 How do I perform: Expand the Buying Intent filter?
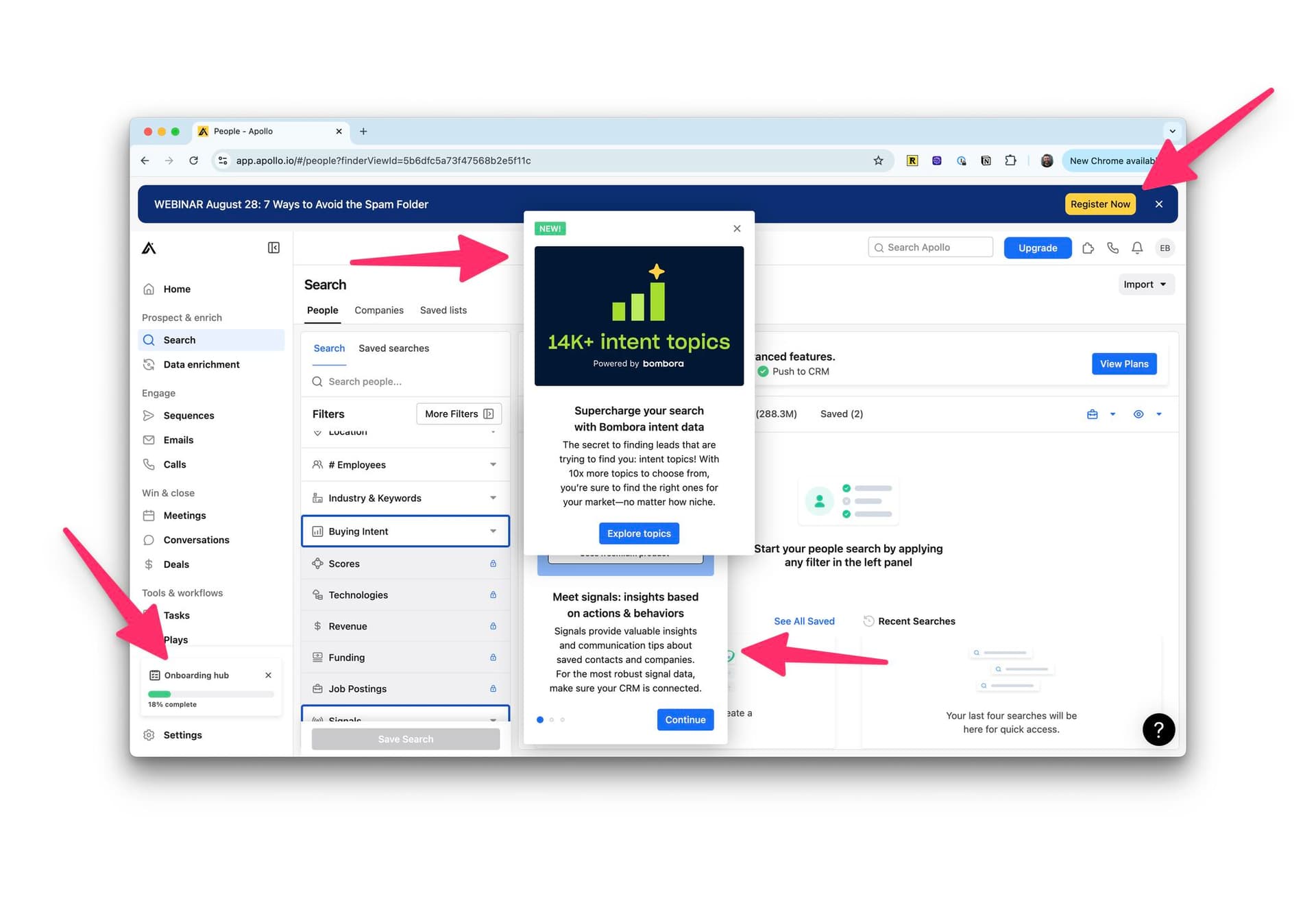coord(405,531)
